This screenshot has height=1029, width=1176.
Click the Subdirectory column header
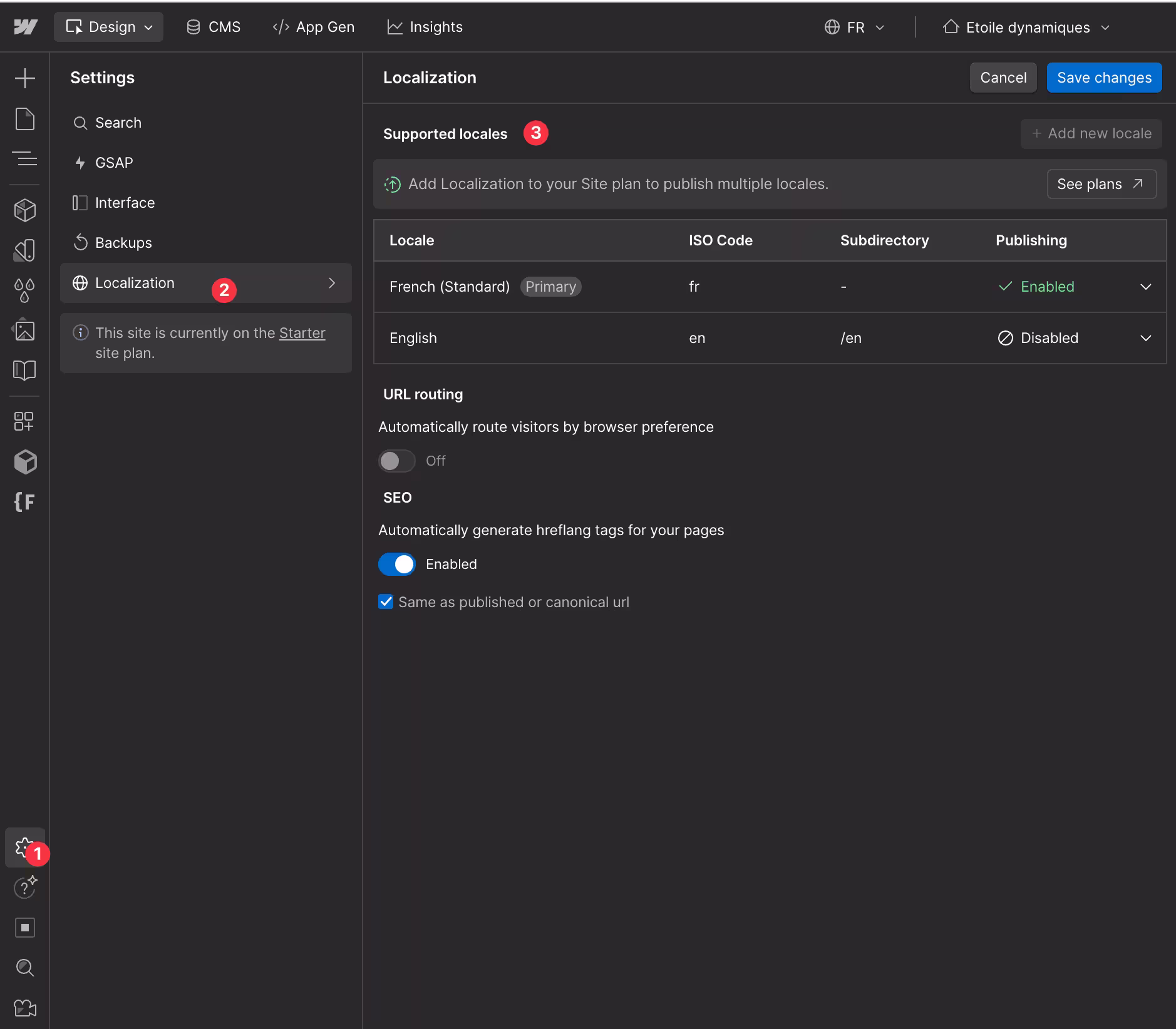884,240
